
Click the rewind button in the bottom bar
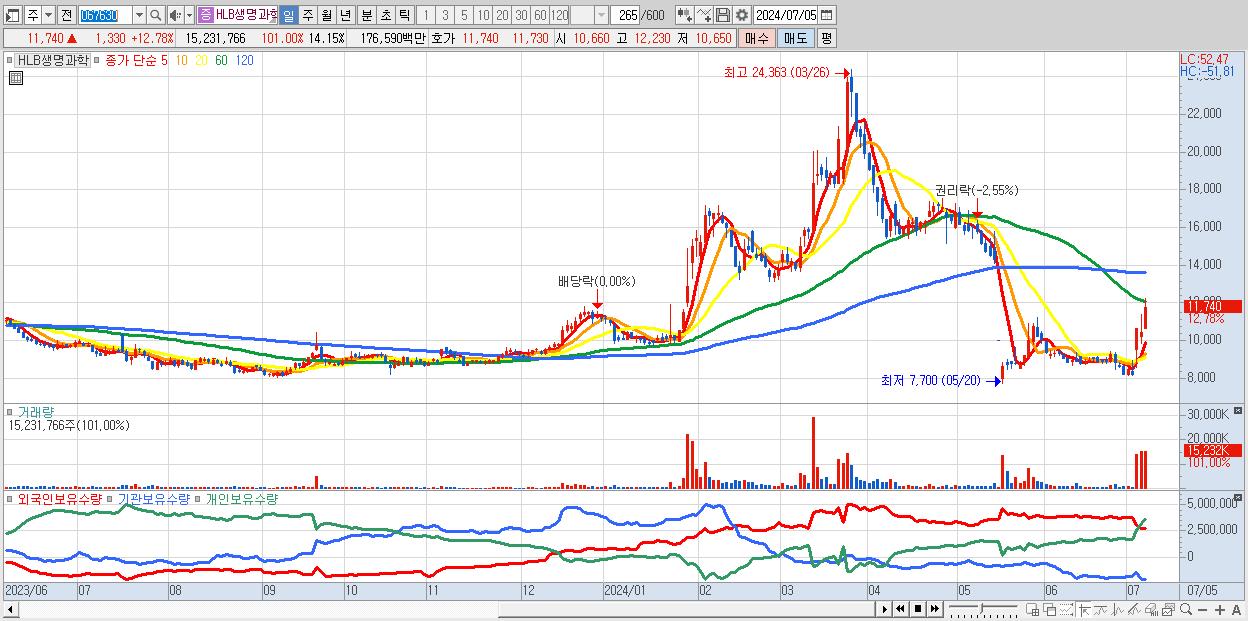[900, 609]
